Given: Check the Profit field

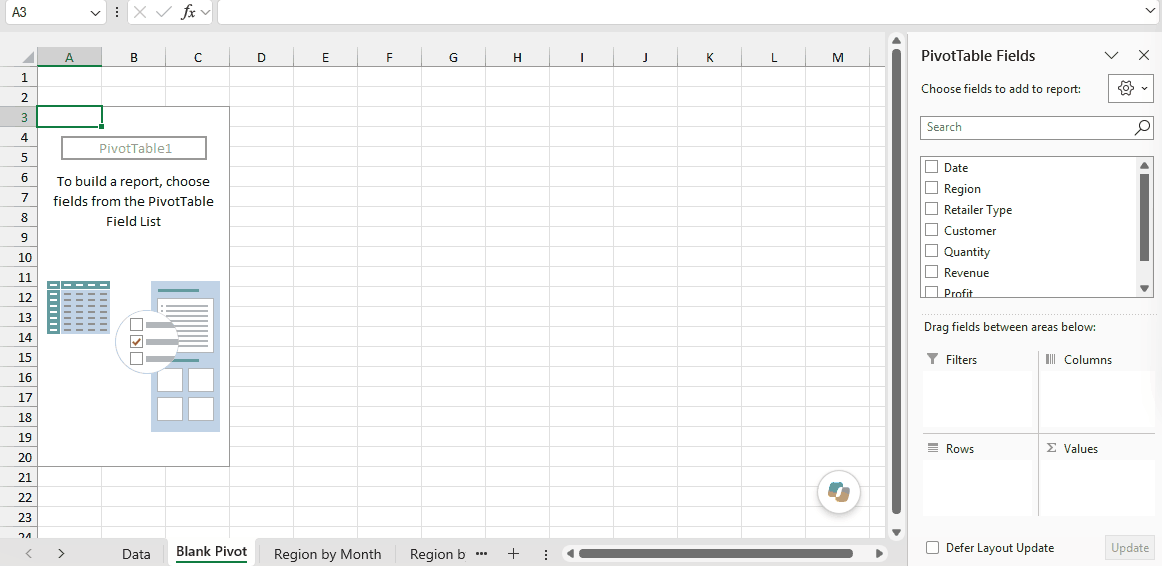Looking at the screenshot, I should click(932, 291).
